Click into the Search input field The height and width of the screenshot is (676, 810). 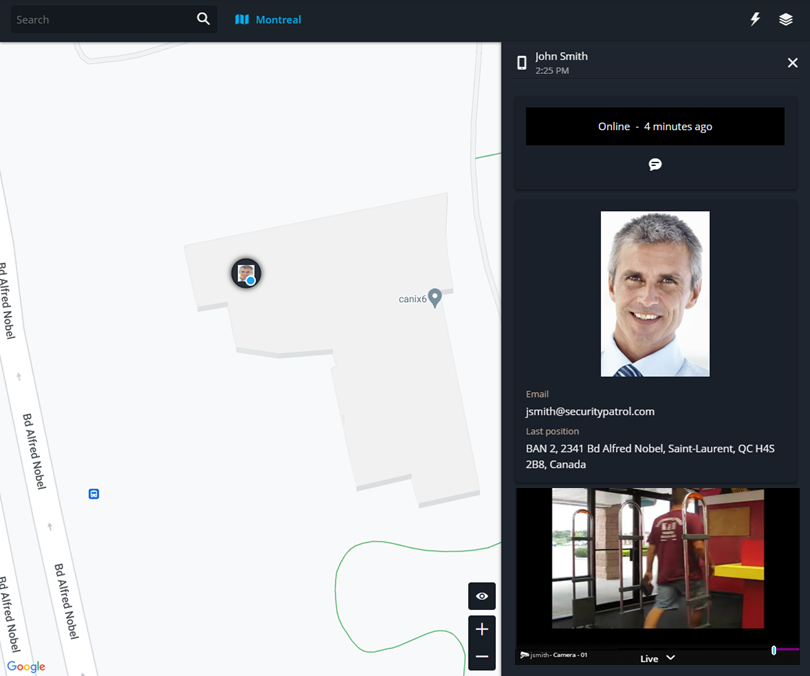100,19
